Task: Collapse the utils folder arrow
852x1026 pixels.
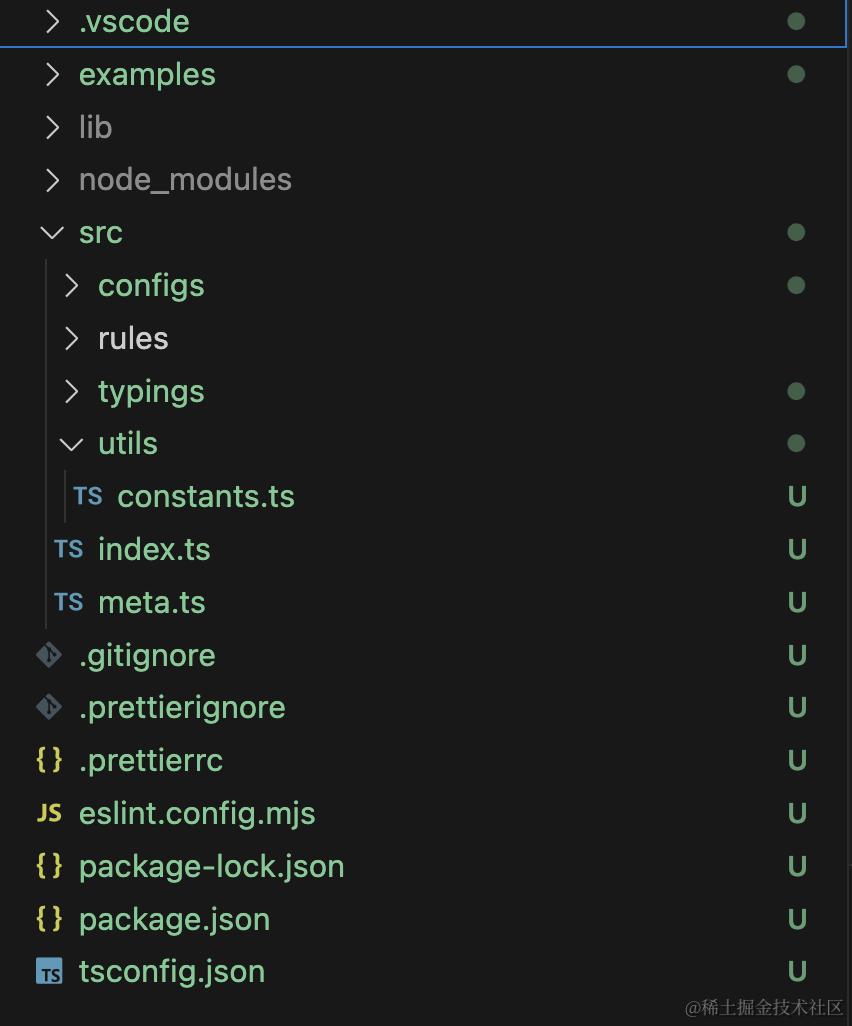Action: click(x=71, y=444)
